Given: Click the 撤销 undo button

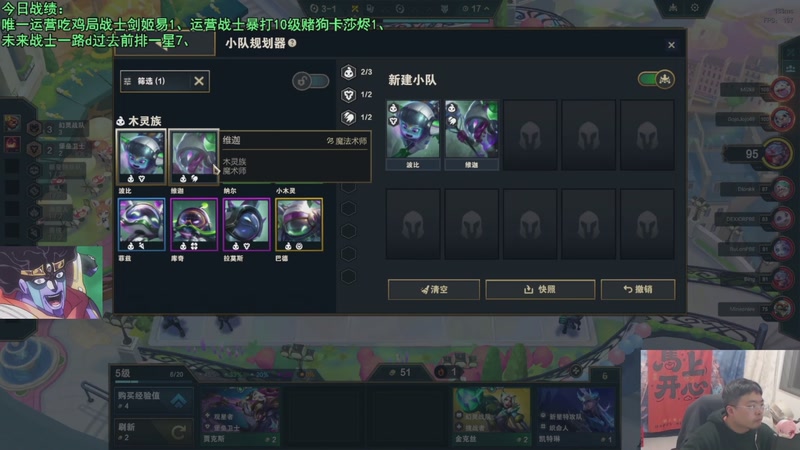Looking at the screenshot, I should point(638,289).
